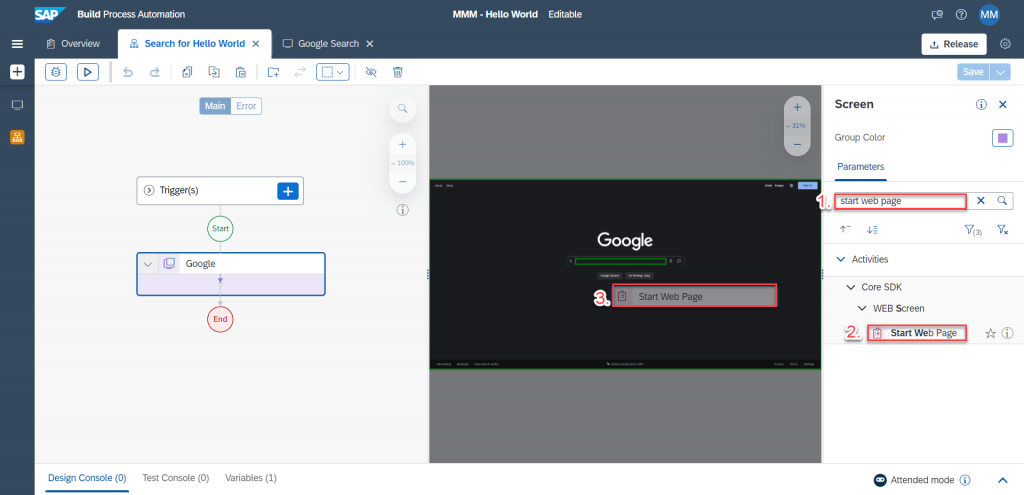Screen dimensions: 1024x495
Task: Add a trigger with the blue plus
Action: click(x=287, y=191)
